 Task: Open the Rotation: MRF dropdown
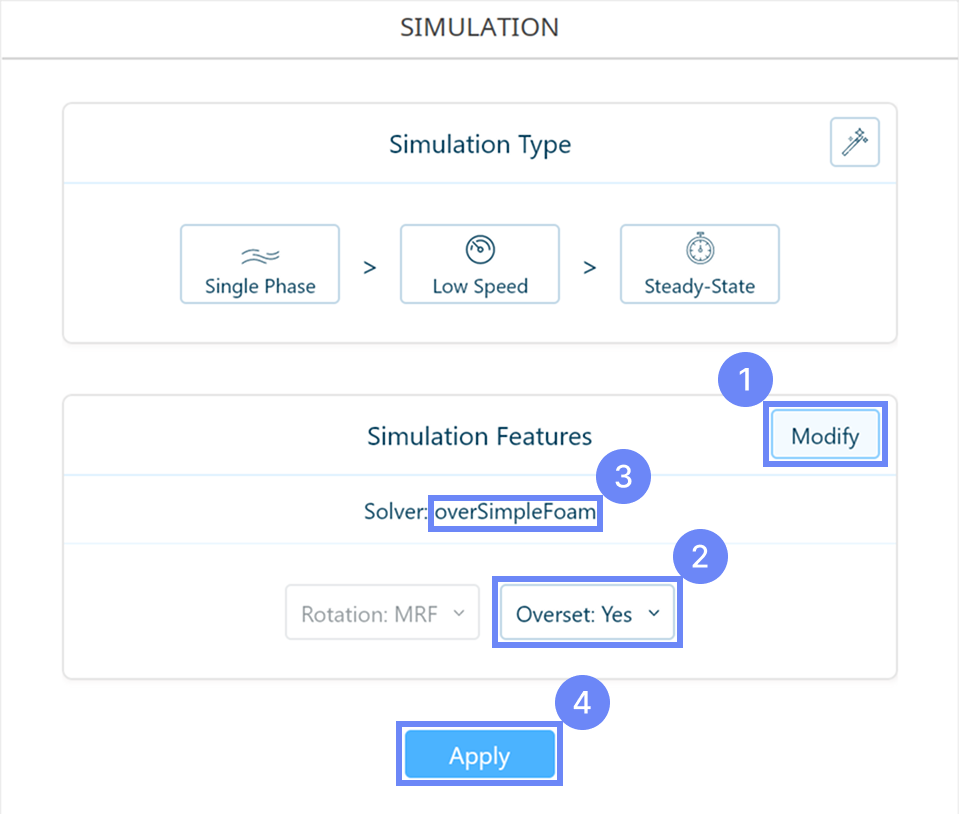(382, 612)
